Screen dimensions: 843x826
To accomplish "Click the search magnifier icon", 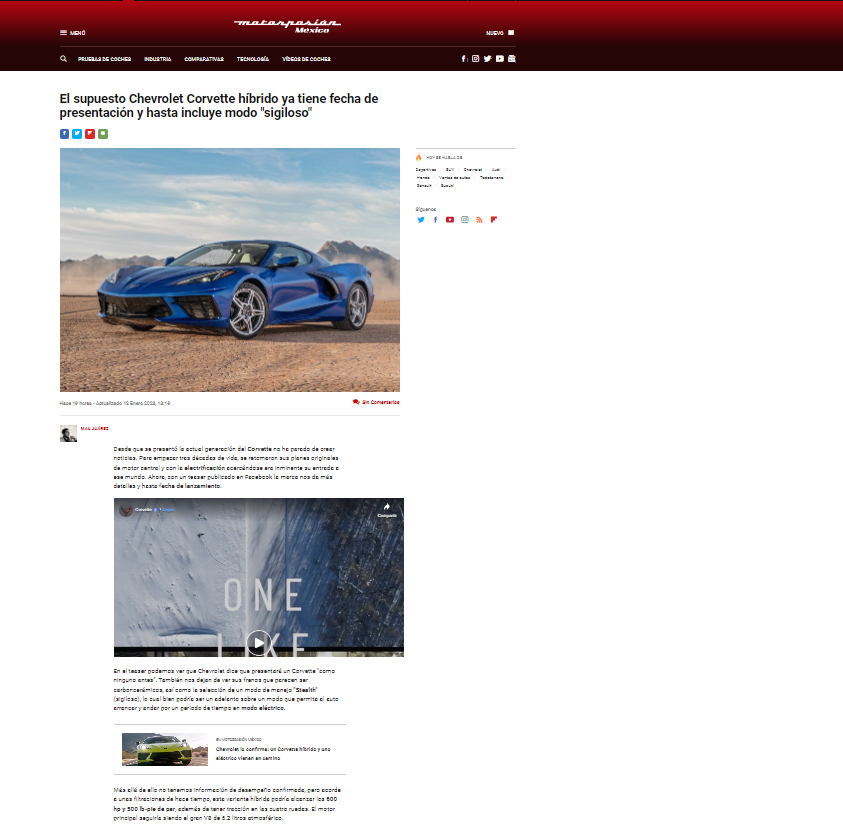I will tap(63, 59).
